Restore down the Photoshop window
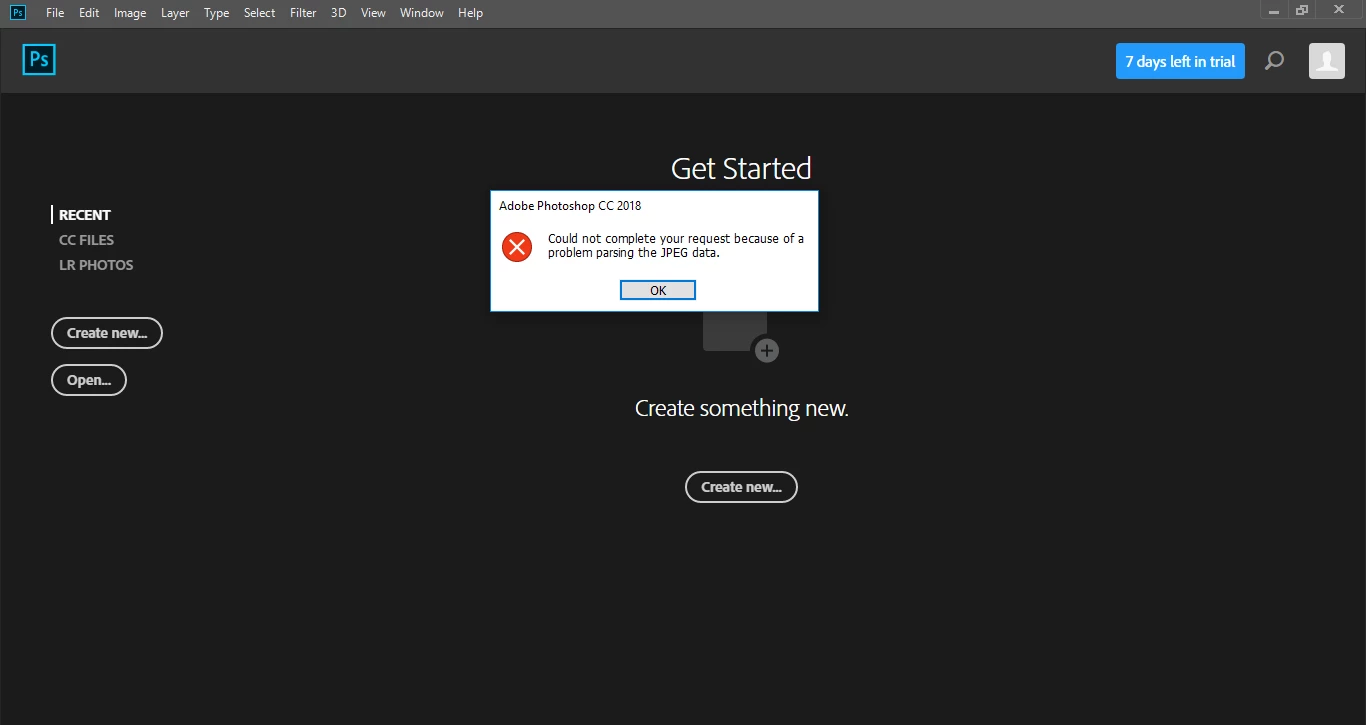 (x=1302, y=9)
